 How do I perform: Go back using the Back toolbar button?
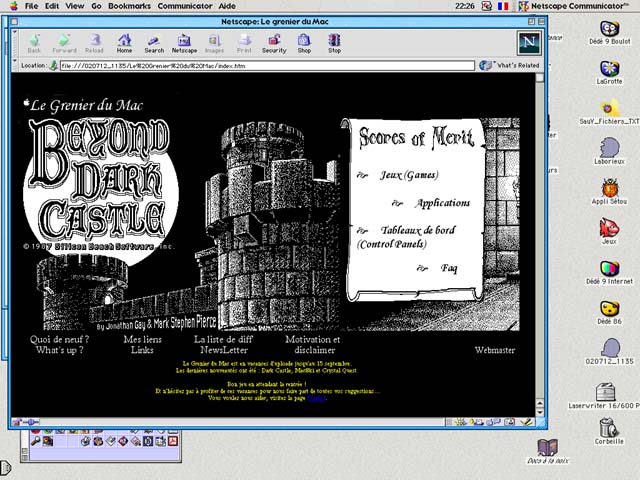pos(34,43)
